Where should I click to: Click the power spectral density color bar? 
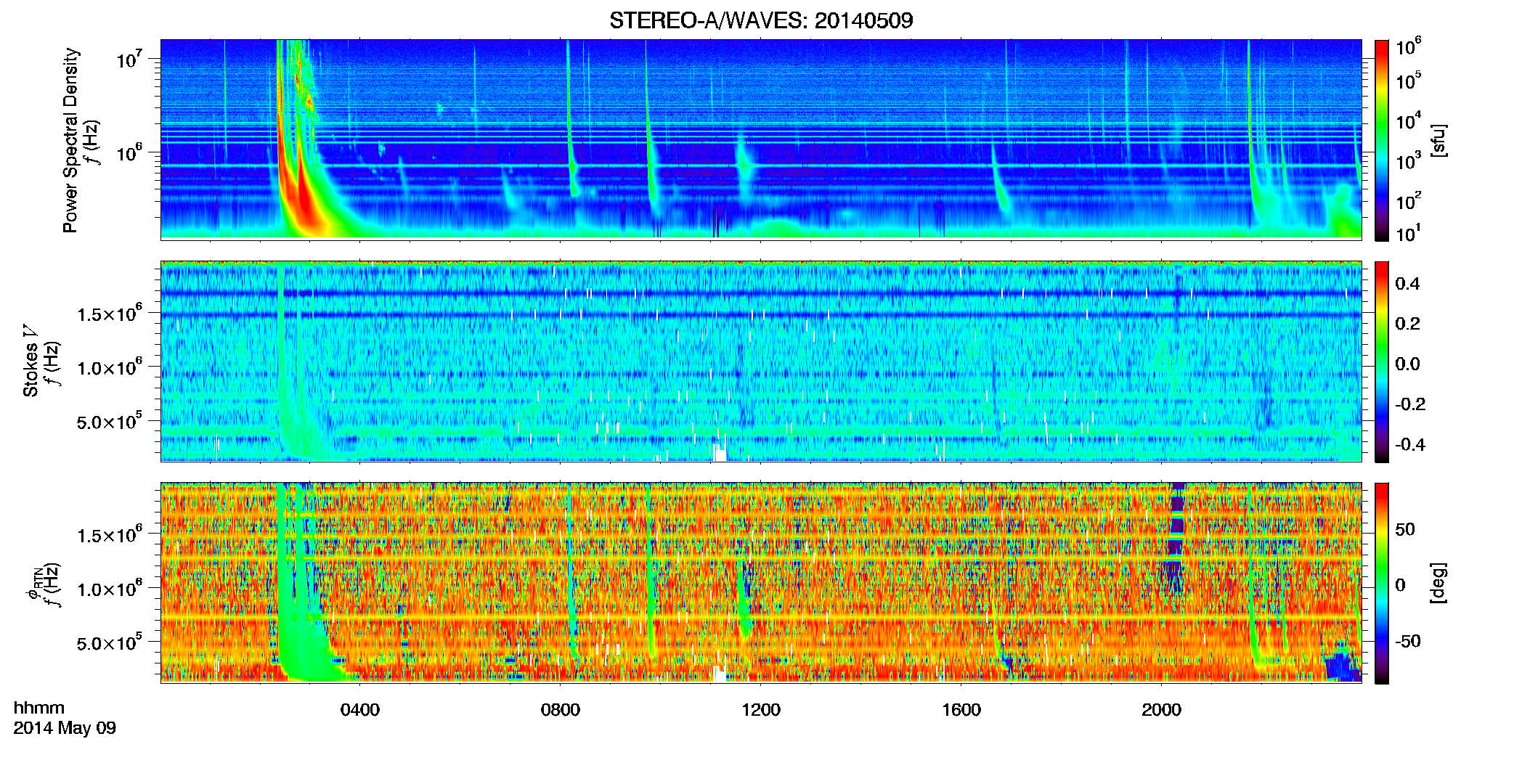1382,140
